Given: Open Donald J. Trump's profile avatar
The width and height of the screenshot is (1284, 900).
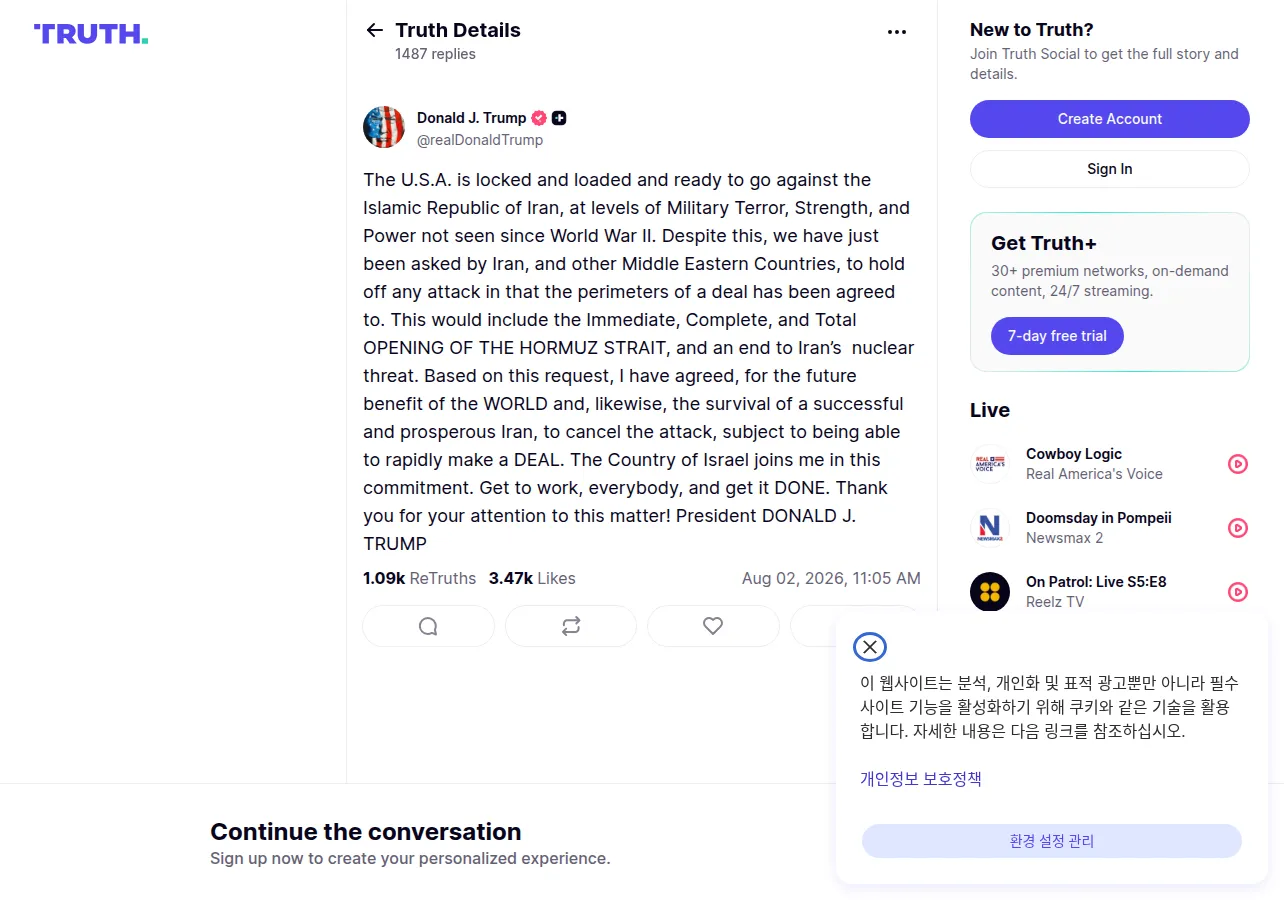Looking at the screenshot, I should point(384,127).
